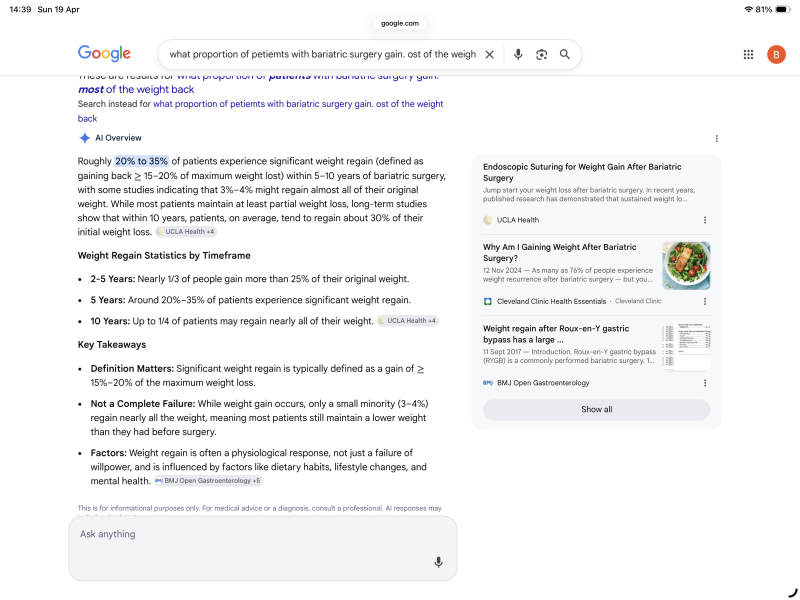Open AI Overview more options menu
The image size is (800, 600).
point(716,139)
